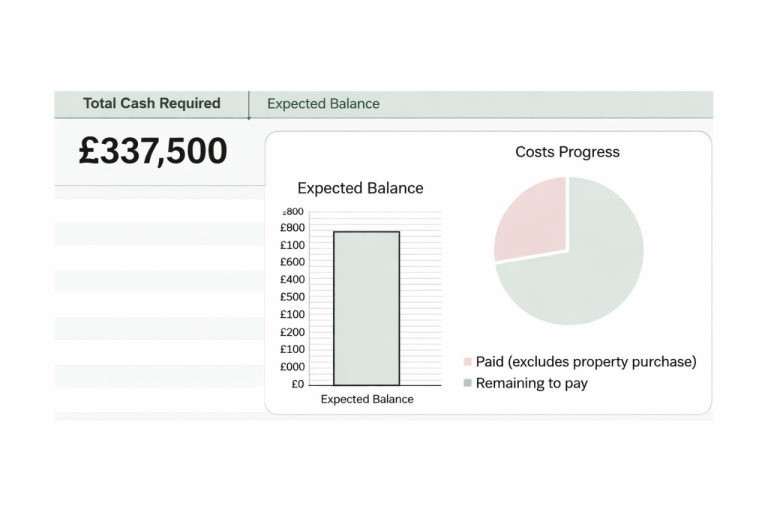768x512 pixels.
Task: Select the Expected Balance column header cell
Action: coord(323,104)
